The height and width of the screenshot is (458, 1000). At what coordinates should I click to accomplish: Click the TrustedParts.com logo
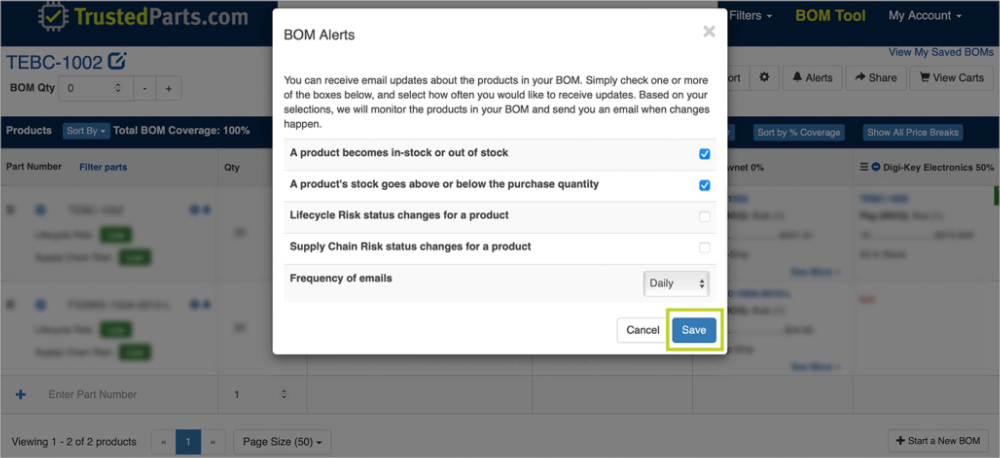(142, 17)
